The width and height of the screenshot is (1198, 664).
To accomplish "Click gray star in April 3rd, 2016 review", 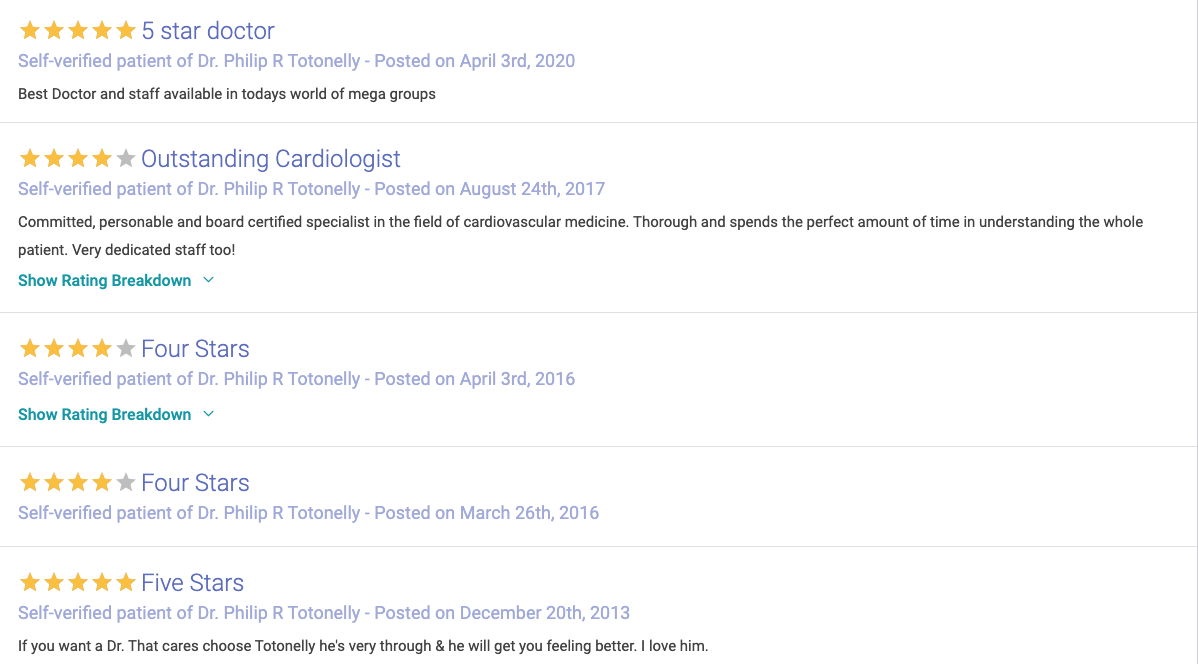I will pyautogui.click(x=126, y=349).
